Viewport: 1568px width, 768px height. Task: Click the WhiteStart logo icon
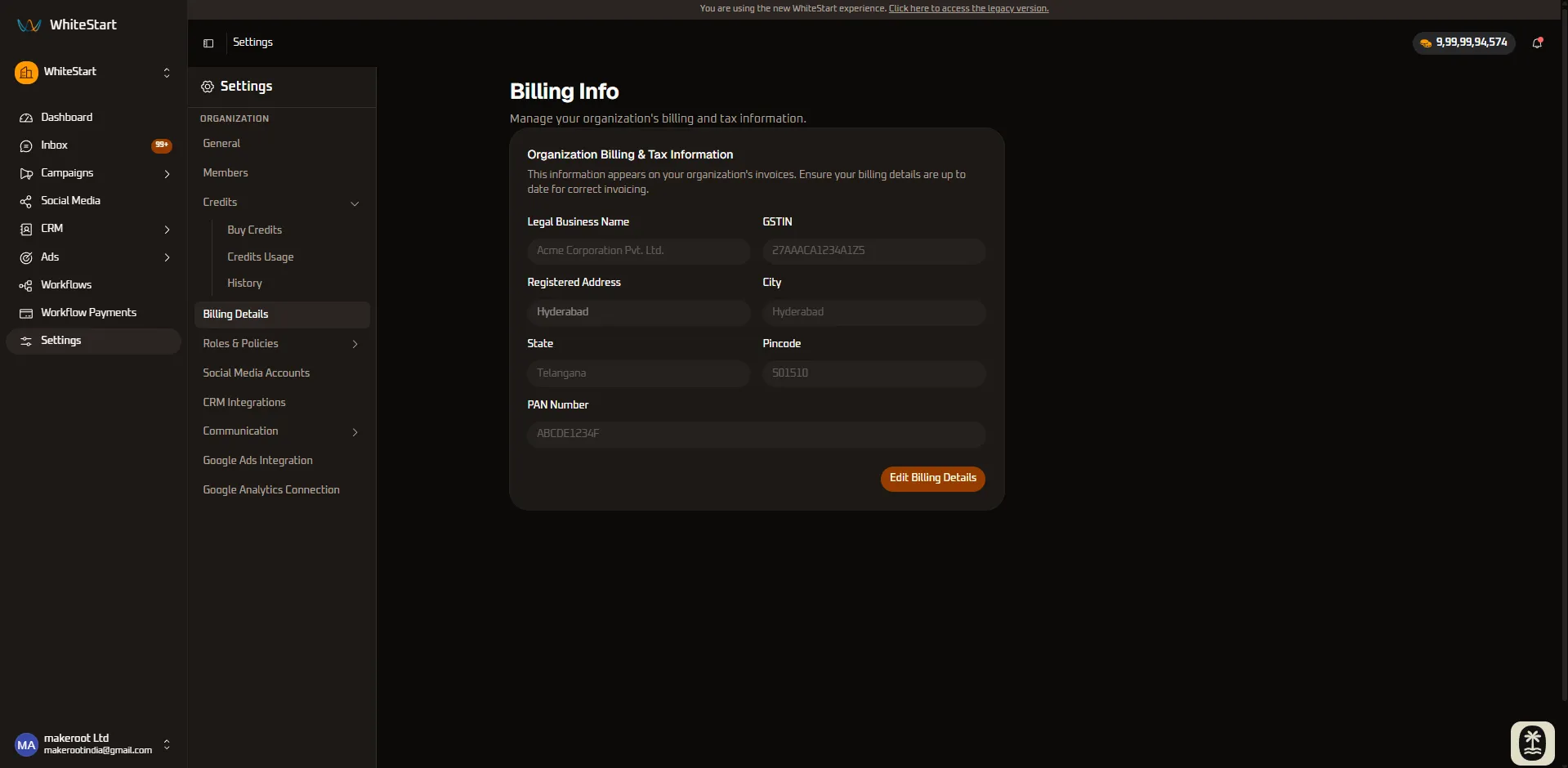[x=29, y=25]
